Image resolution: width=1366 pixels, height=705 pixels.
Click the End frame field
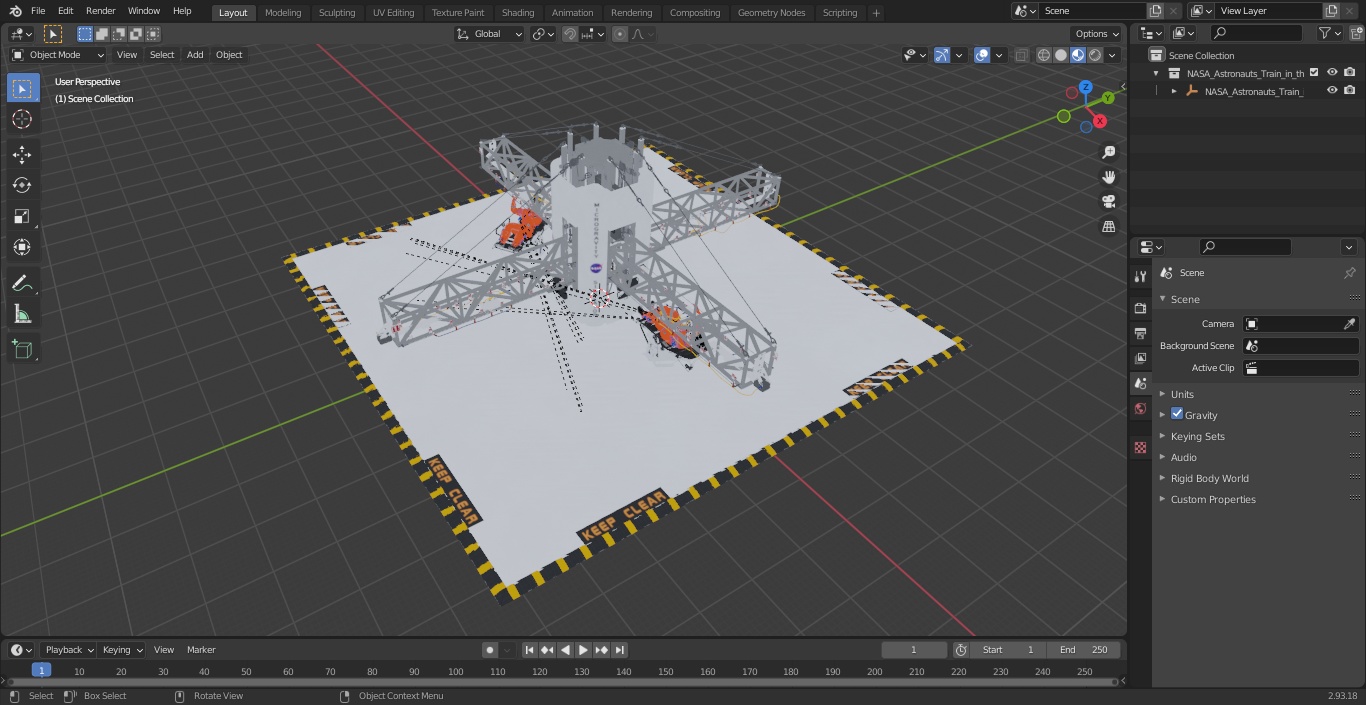[x=1083, y=650]
